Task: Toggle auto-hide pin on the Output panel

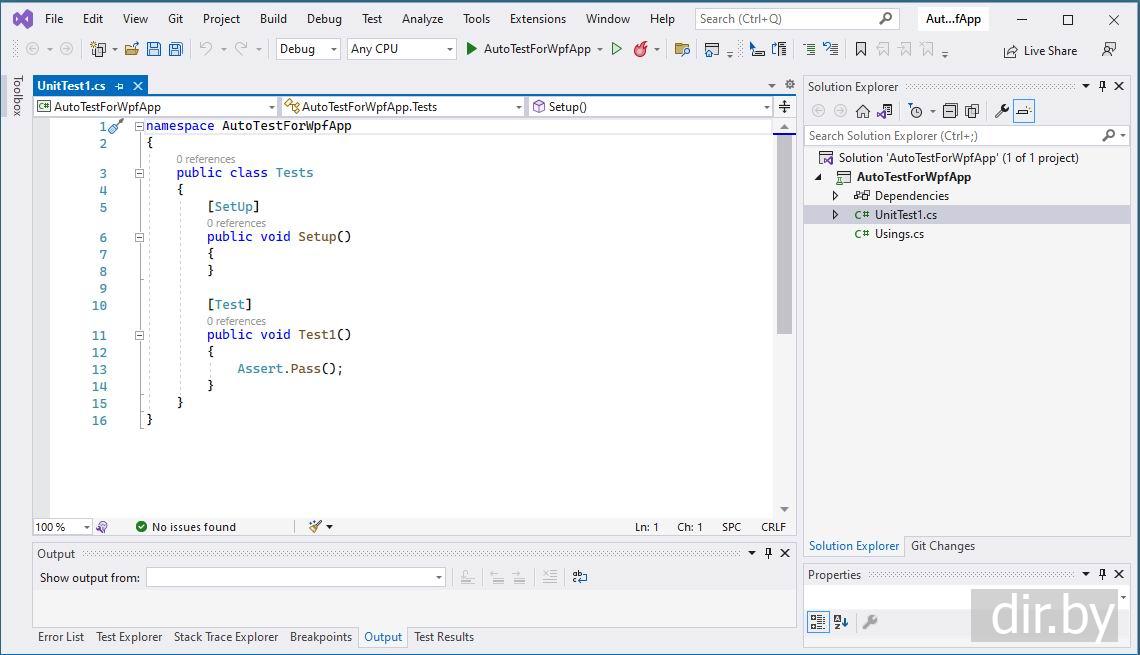Action: [x=768, y=553]
